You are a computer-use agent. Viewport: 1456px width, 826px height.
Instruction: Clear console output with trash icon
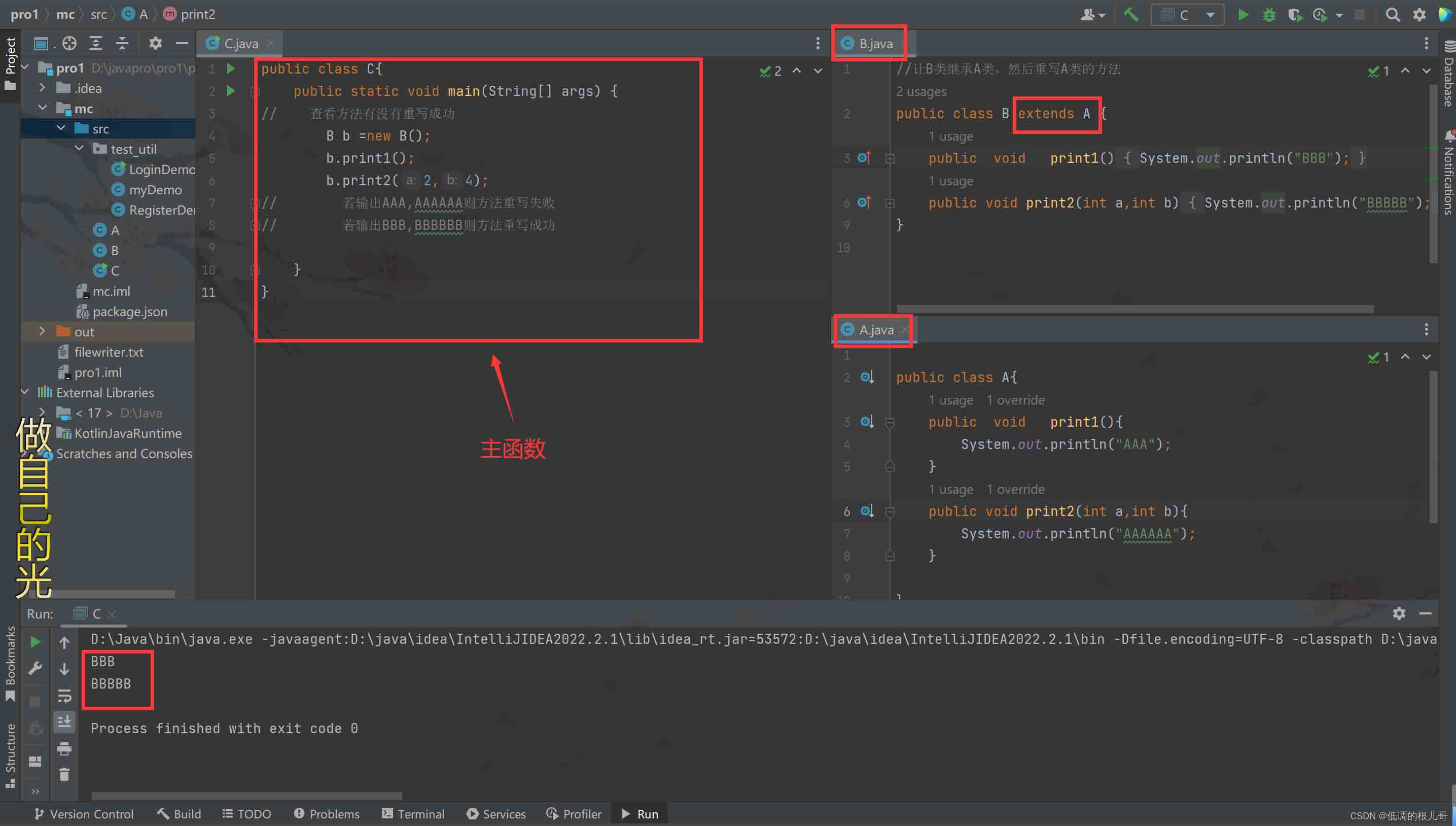[x=64, y=774]
